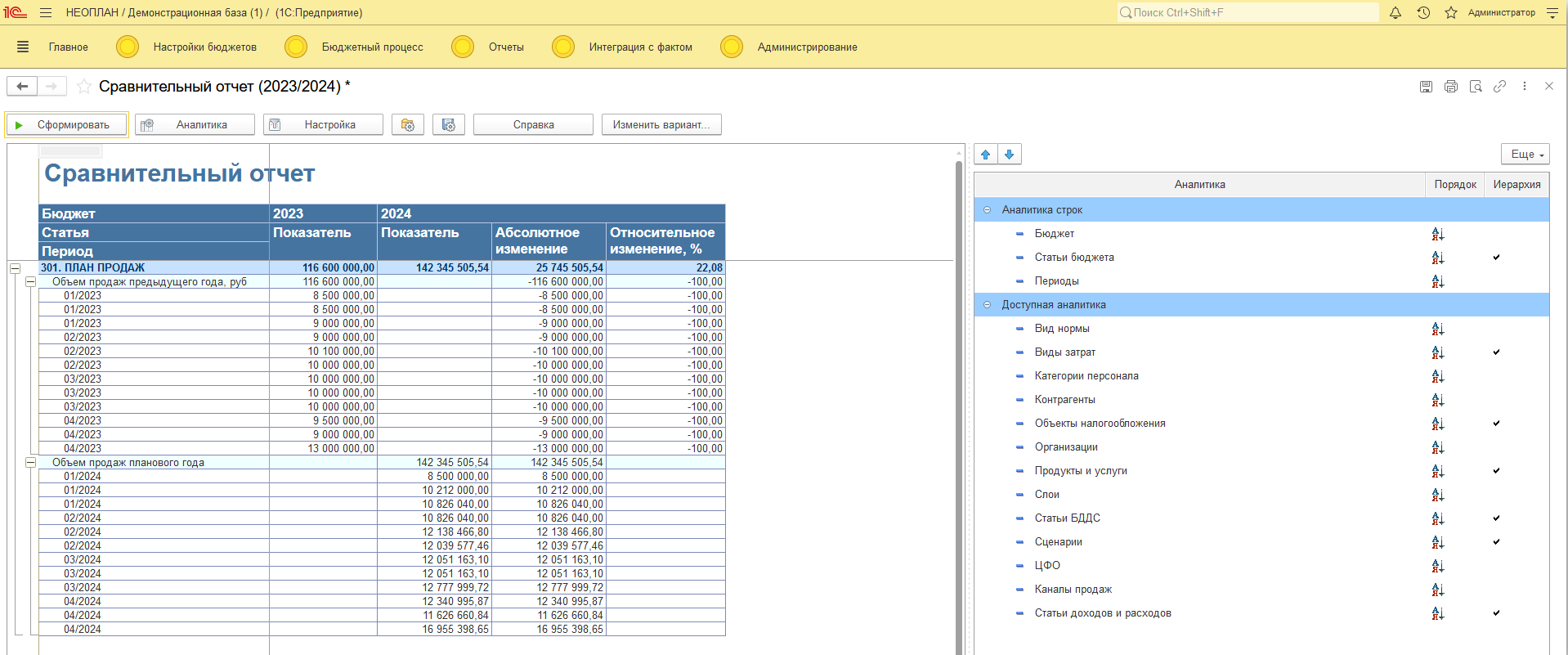
Task: Add report to favorites star icon
Action: pyautogui.click(x=83, y=86)
